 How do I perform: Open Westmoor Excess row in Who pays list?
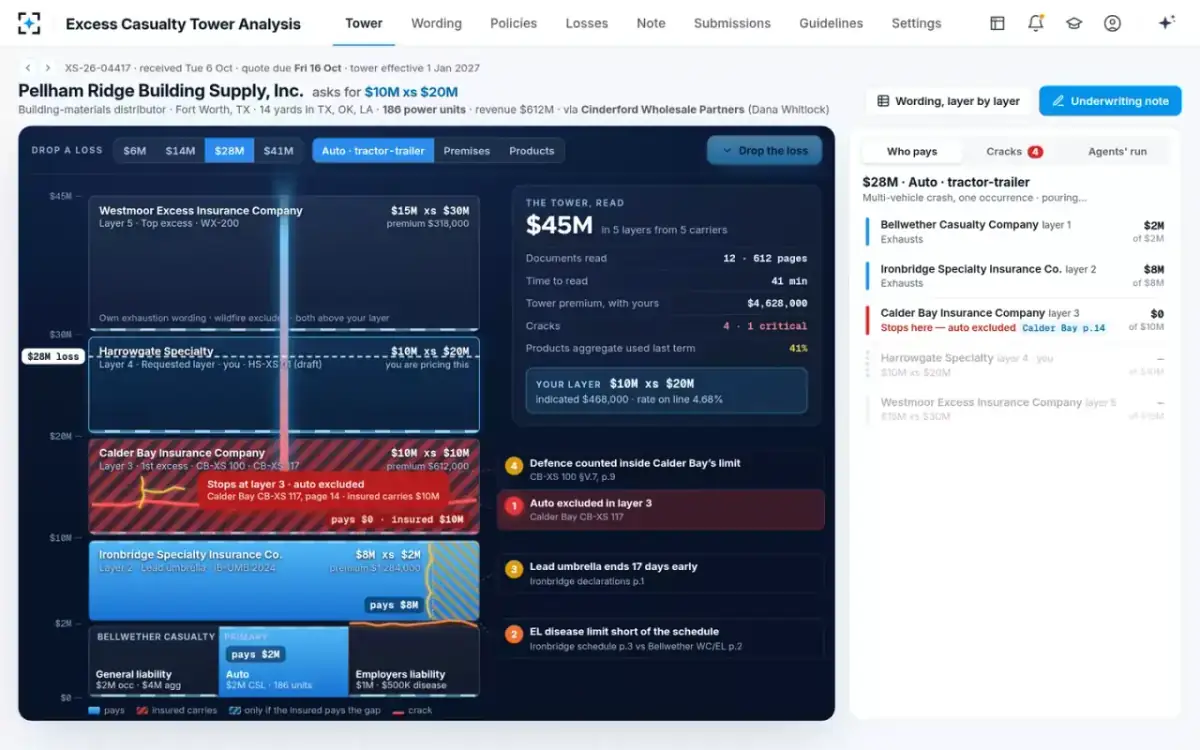pos(1015,408)
